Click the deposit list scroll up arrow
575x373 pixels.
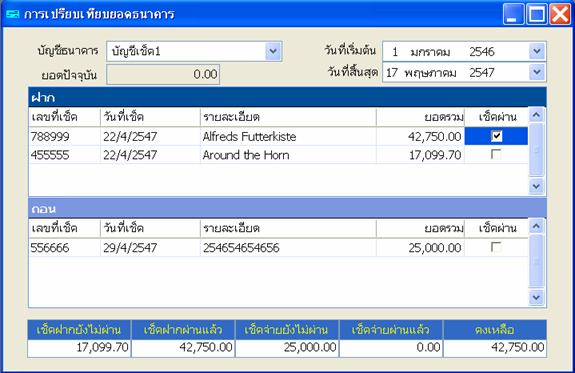click(536, 116)
